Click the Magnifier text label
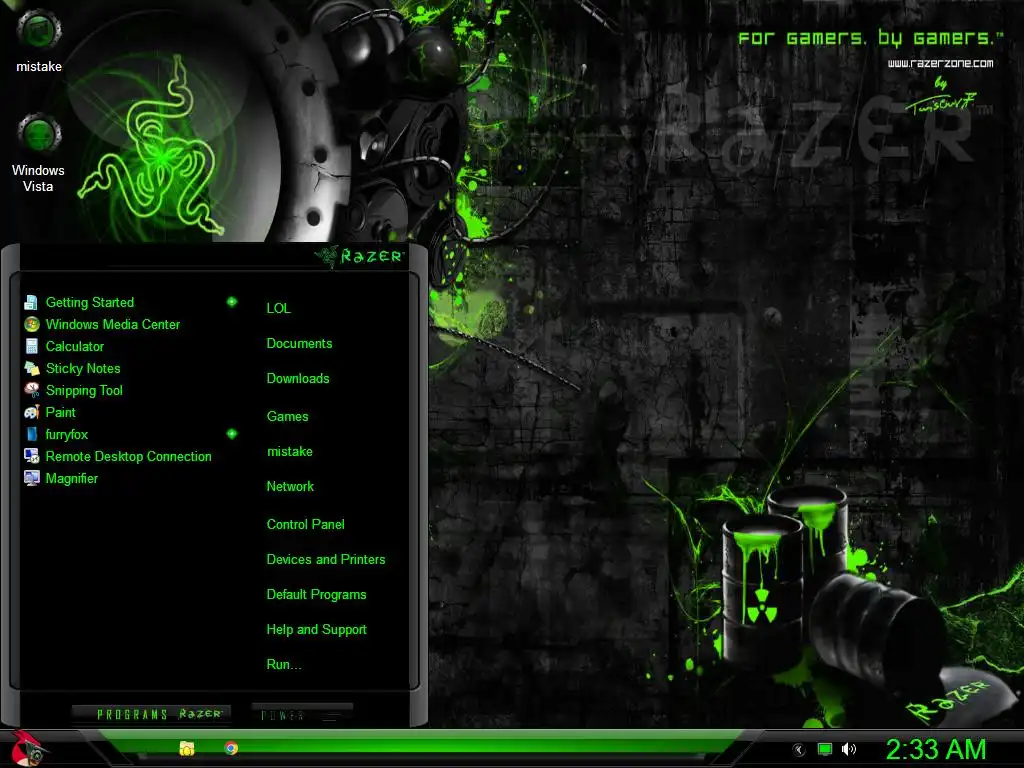Screen dimensions: 1024x768 point(72,479)
